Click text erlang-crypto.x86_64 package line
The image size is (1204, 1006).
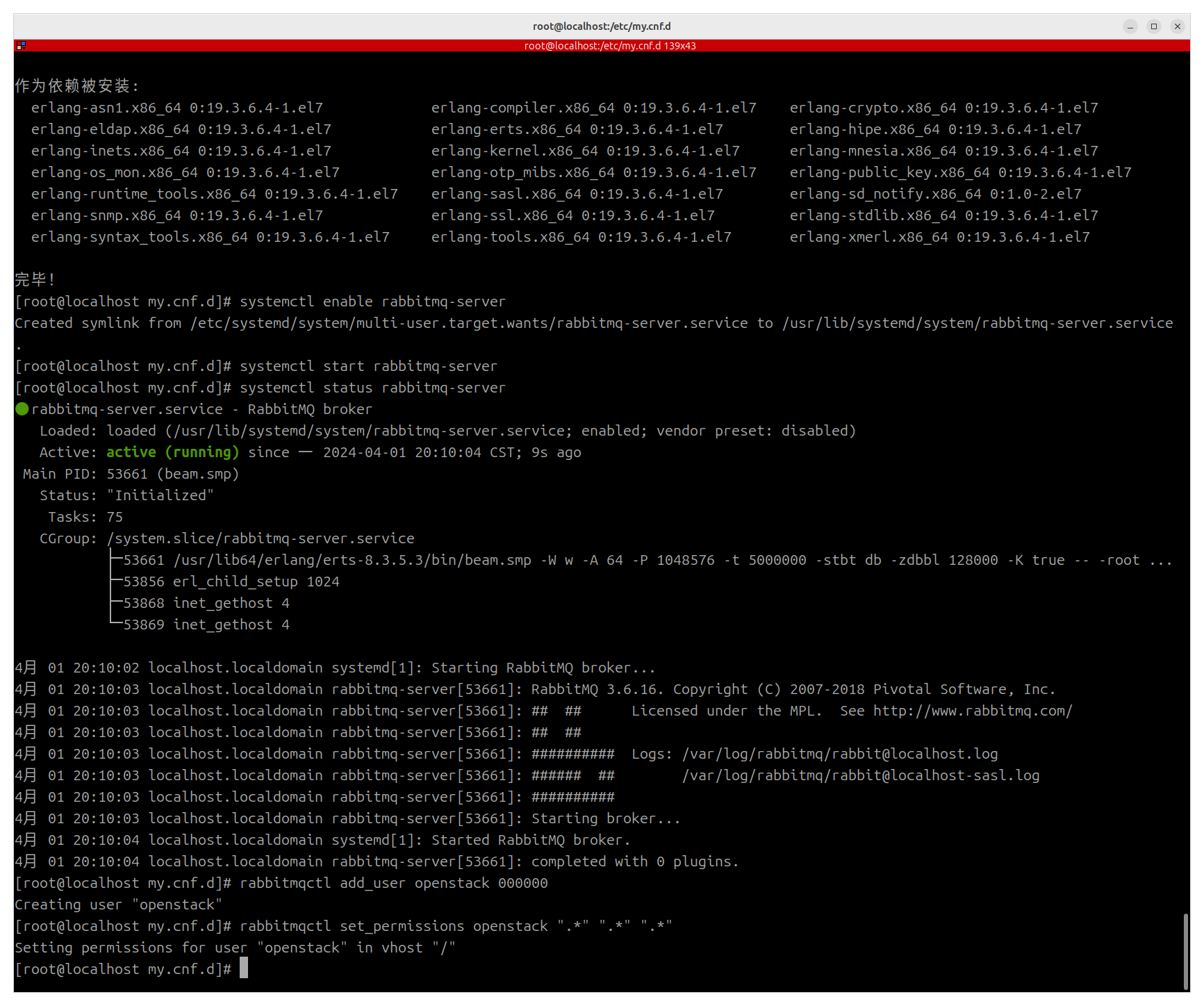(944, 108)
